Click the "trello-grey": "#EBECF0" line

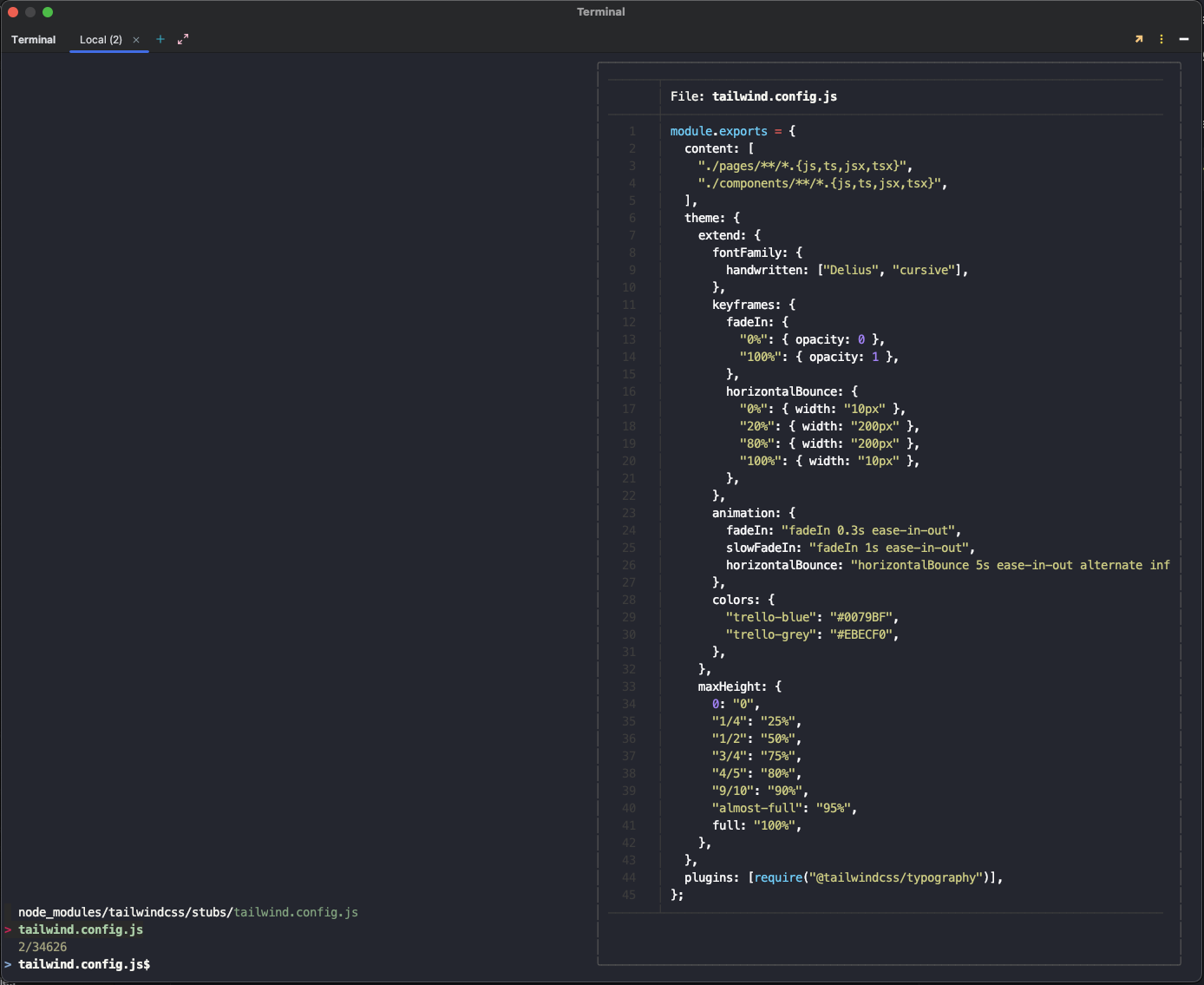click(x=813, y=634)
